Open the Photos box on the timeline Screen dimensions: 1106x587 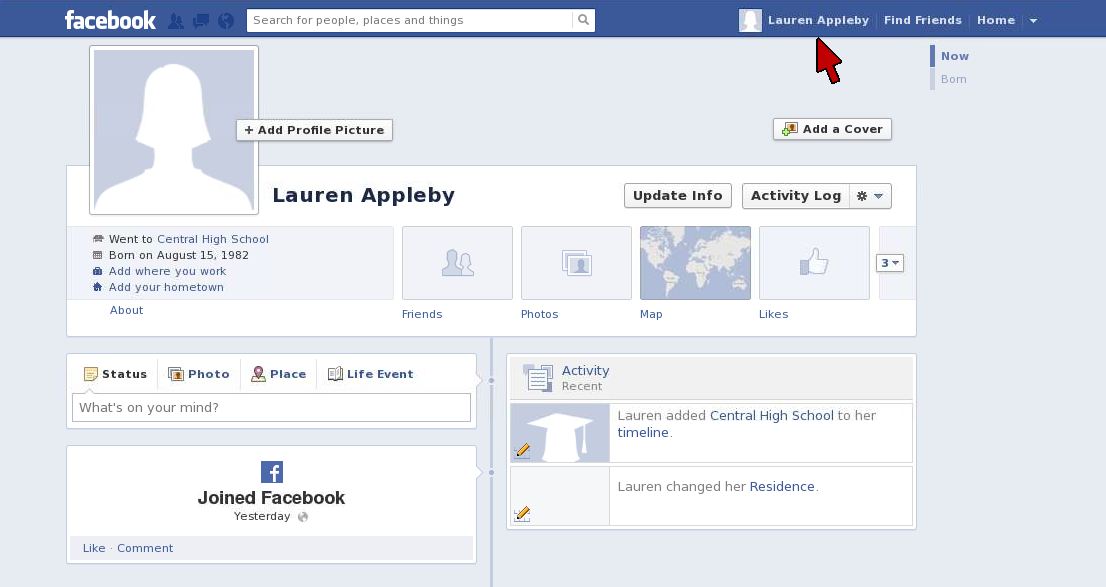(576, 263)
